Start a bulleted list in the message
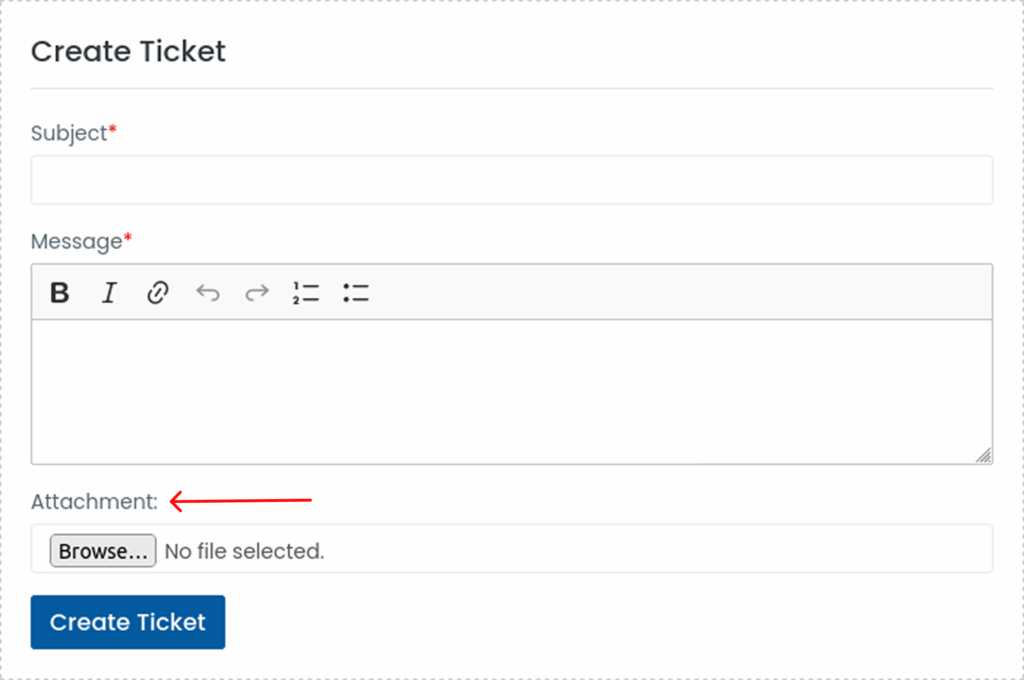Viewport: 1024px width, 680px height. click(x=356, y=293)
